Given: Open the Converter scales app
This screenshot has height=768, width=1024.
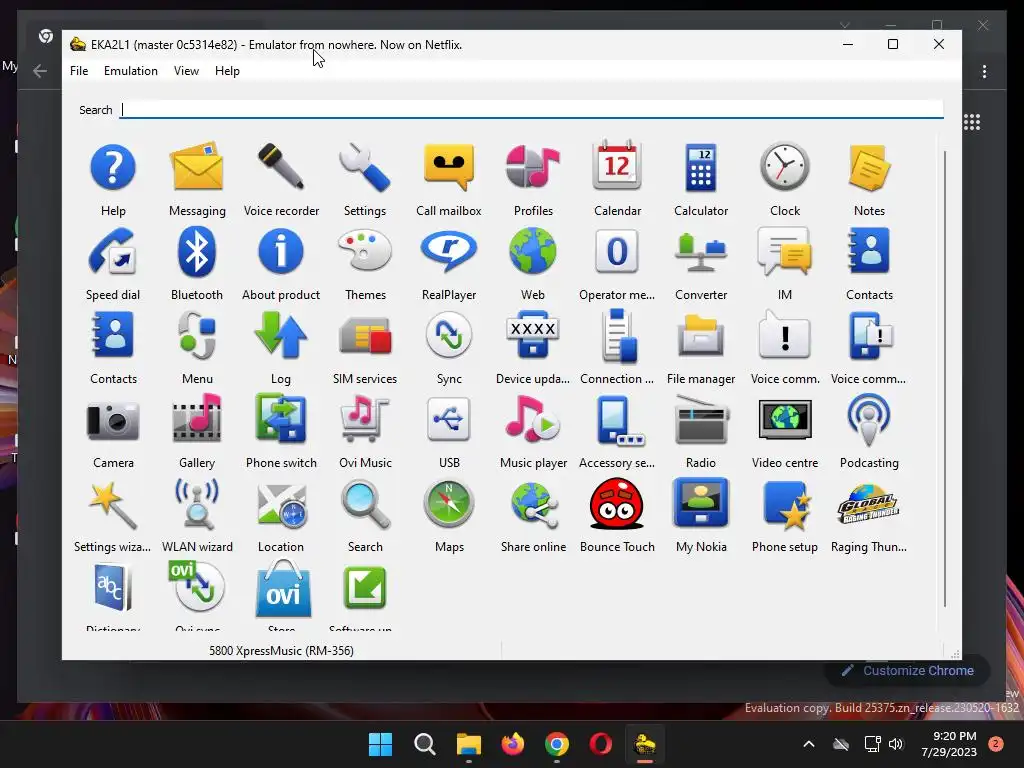Looking at the screenshot, I should [701, 253].
